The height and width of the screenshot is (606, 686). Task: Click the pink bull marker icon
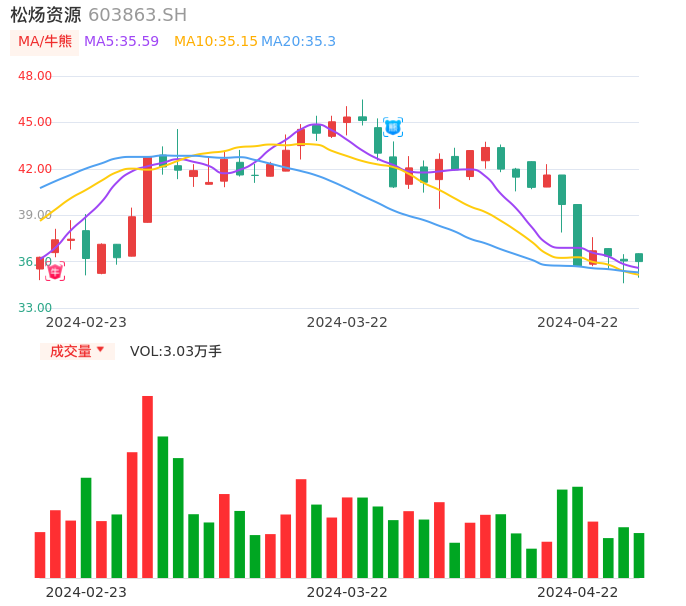click(55, 271)
